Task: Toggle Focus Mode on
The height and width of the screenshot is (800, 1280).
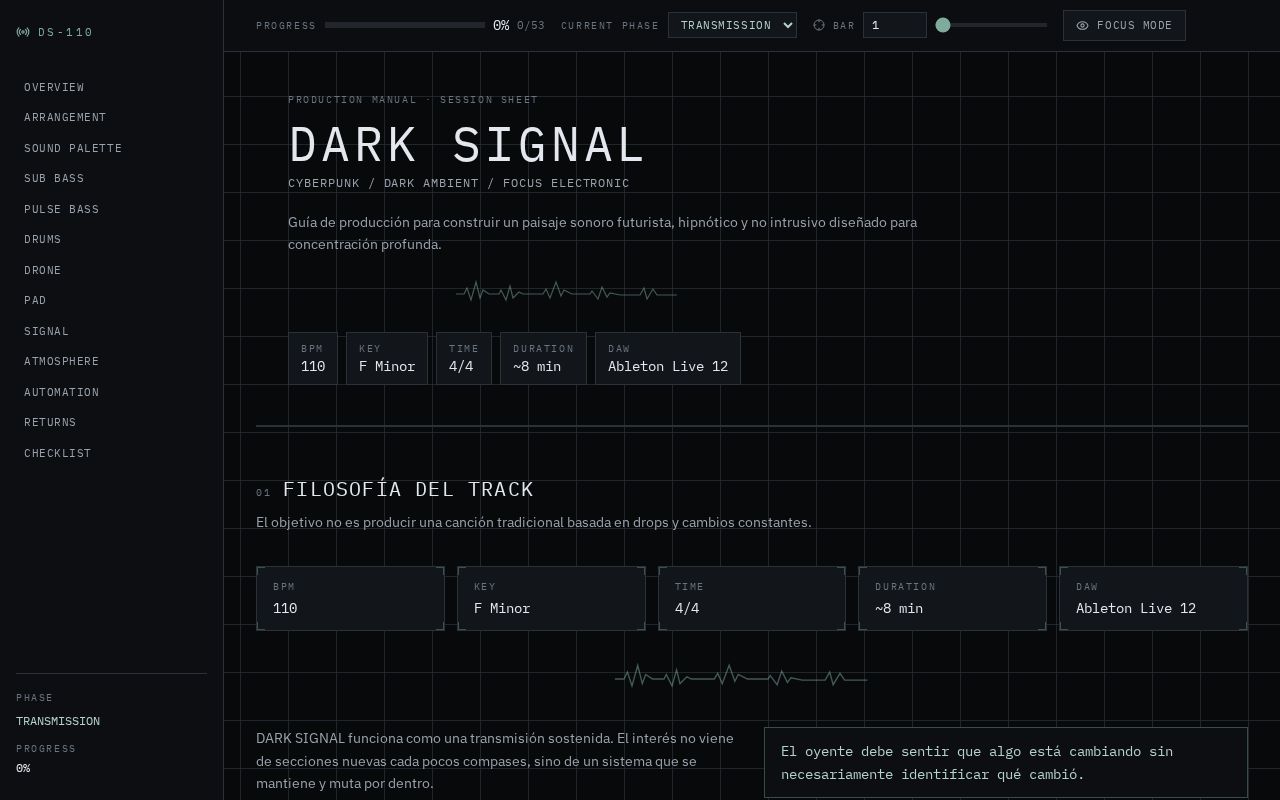Action: pyautogui.click(x=1124, y=25)
